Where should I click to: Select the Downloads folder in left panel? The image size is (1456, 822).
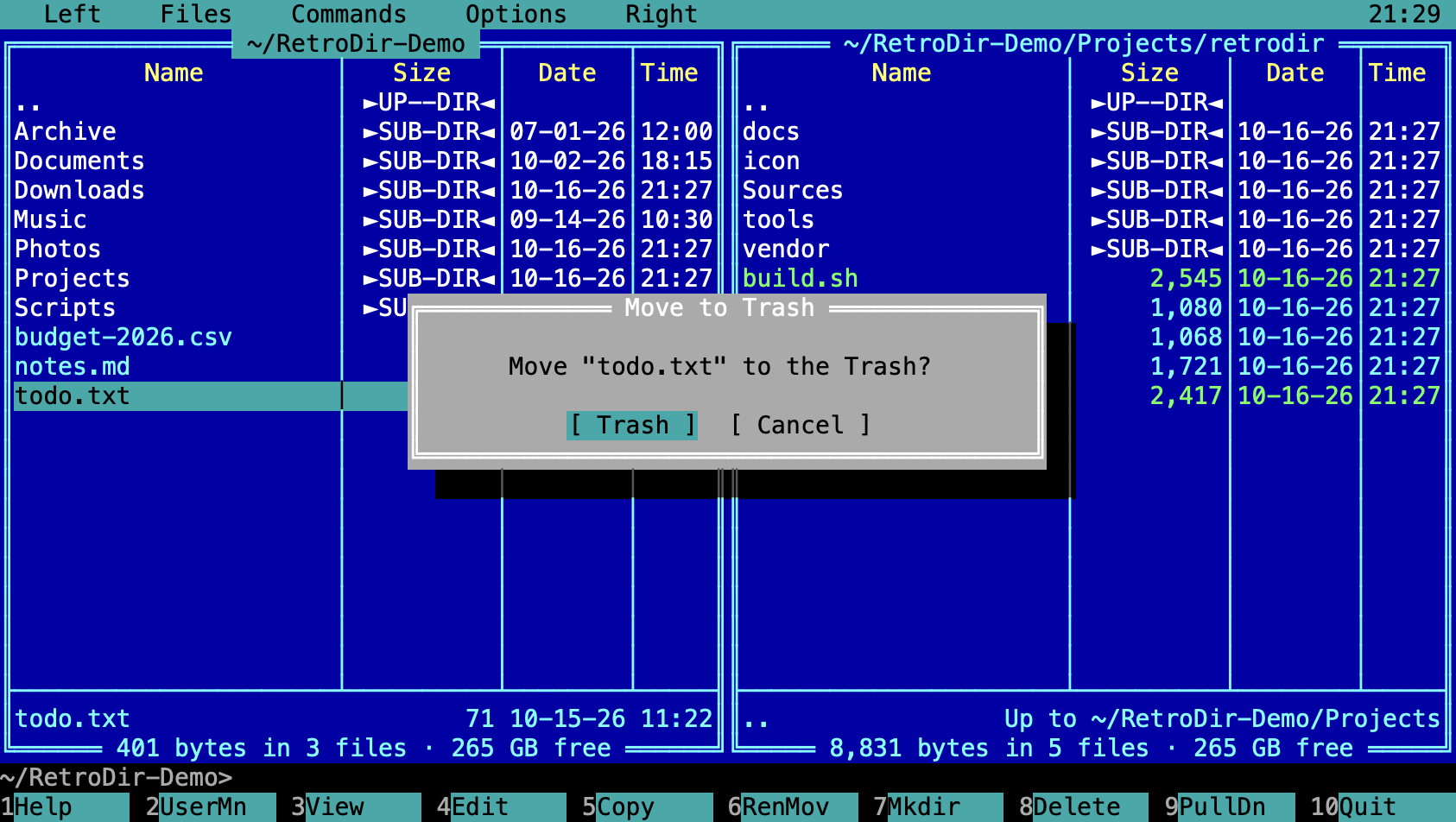[x=364, y=190]
